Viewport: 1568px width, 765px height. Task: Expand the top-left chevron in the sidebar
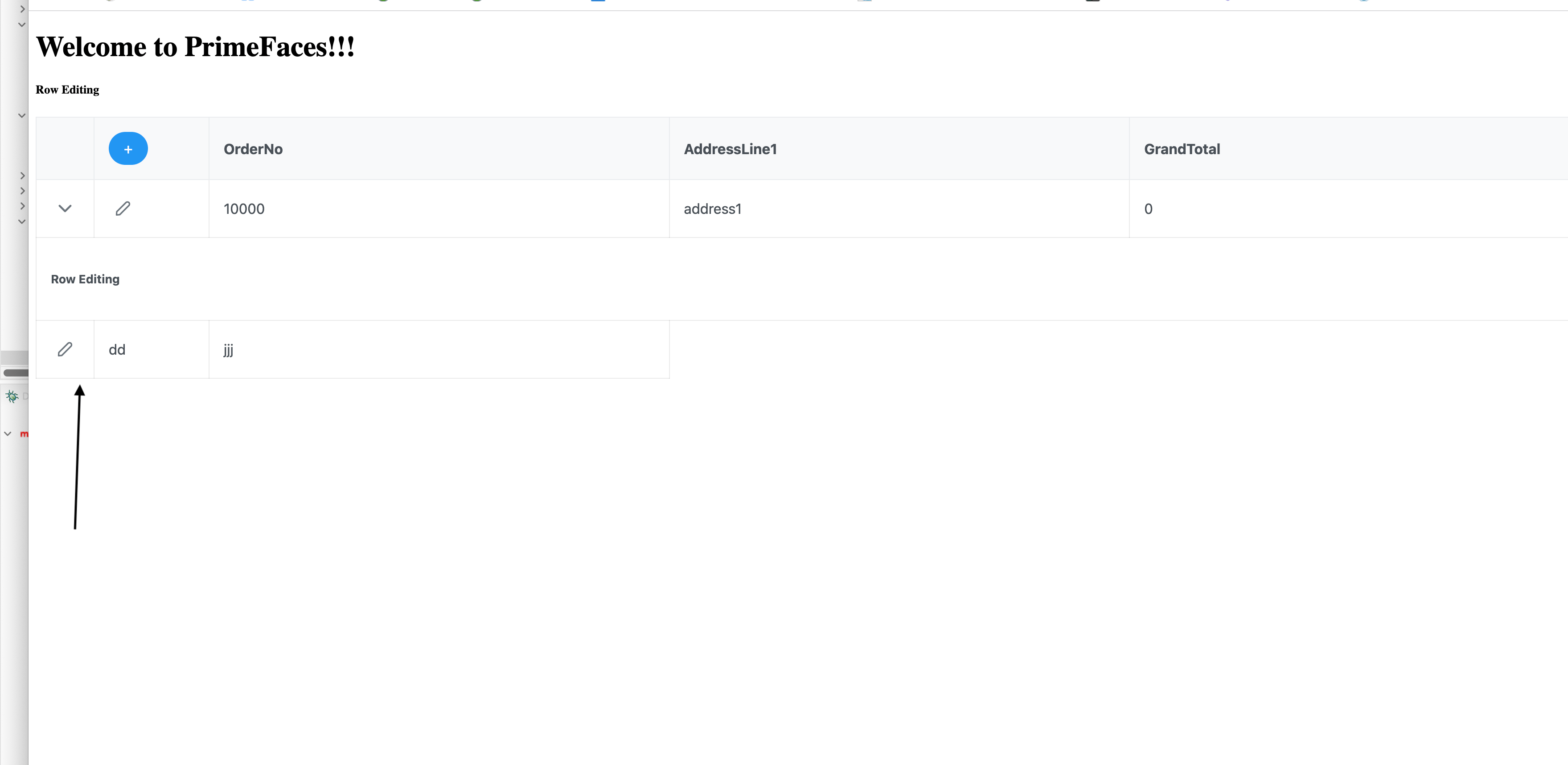point(22,9)
